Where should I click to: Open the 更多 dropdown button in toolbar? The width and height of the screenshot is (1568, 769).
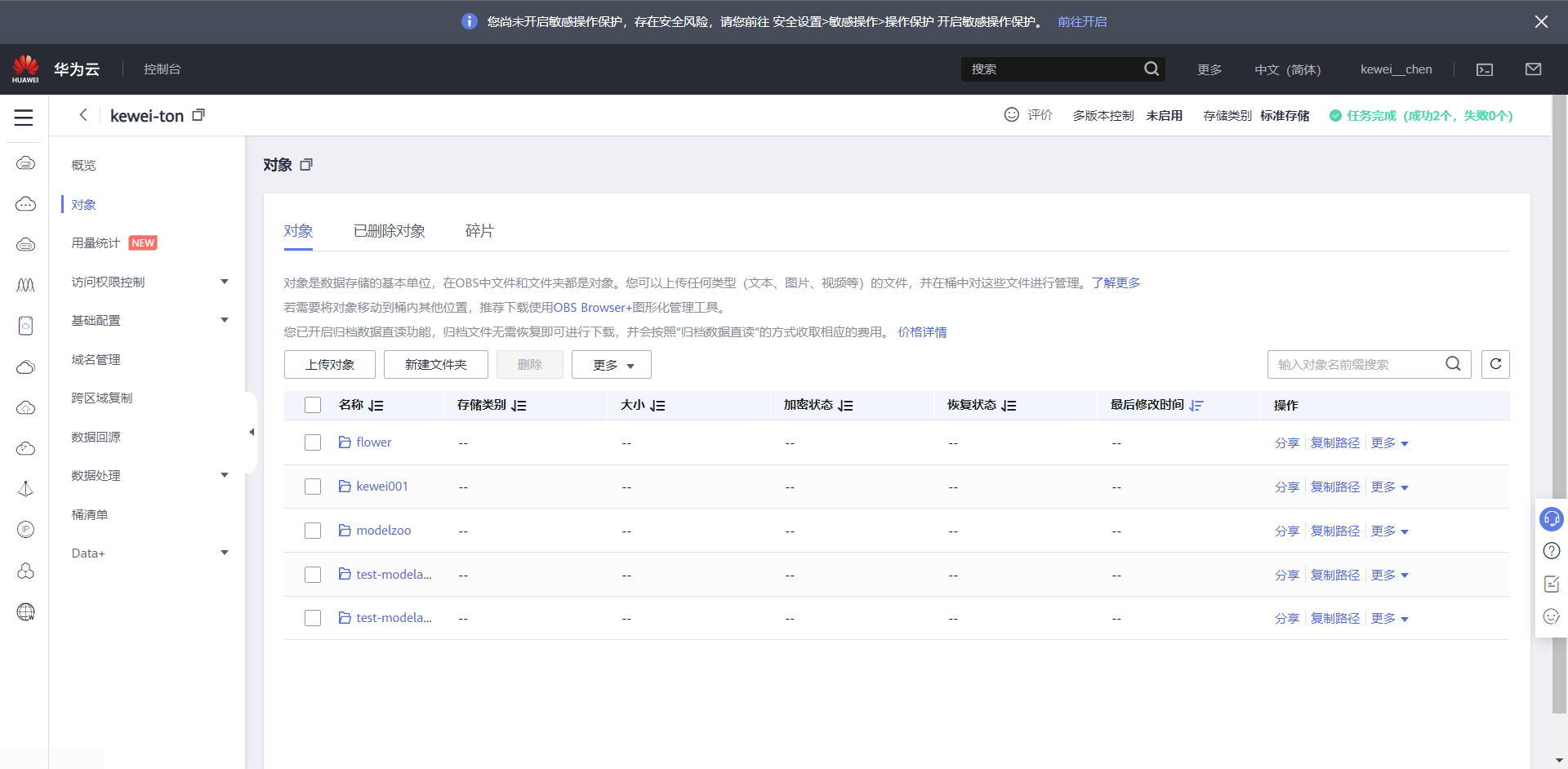tap(612, 365)
